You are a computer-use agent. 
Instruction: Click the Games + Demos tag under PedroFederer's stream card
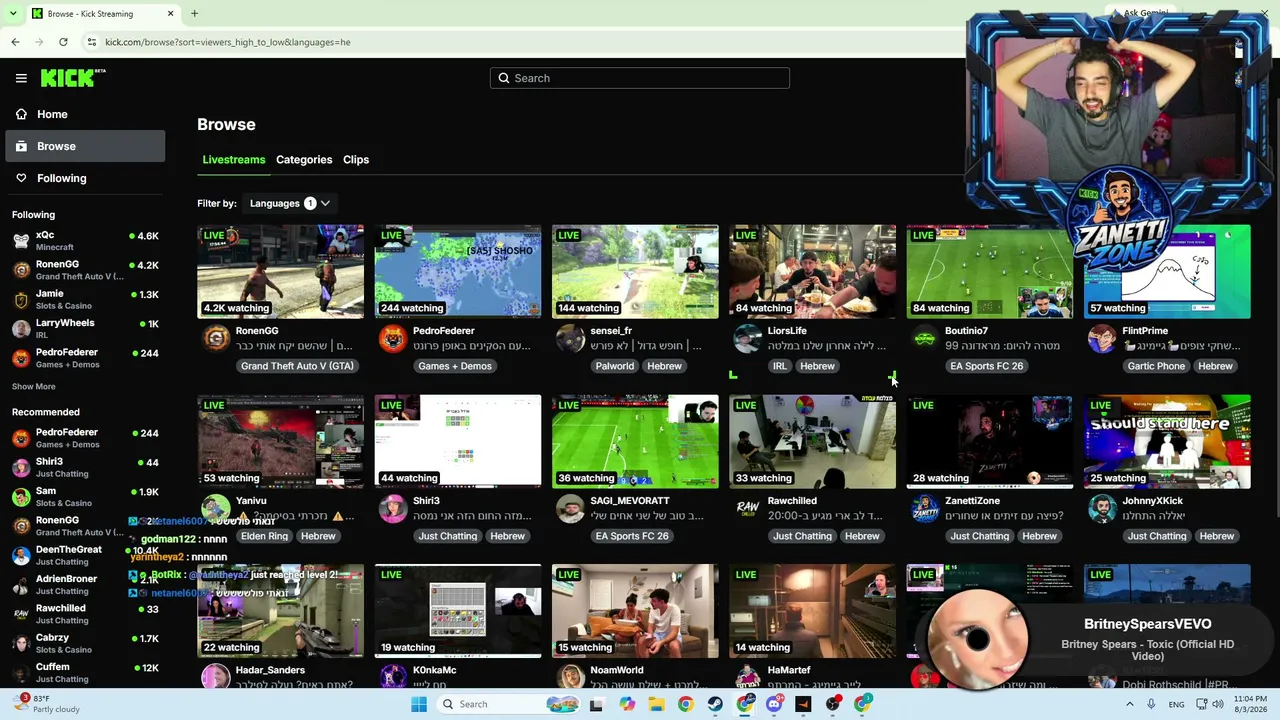[455, 366]
